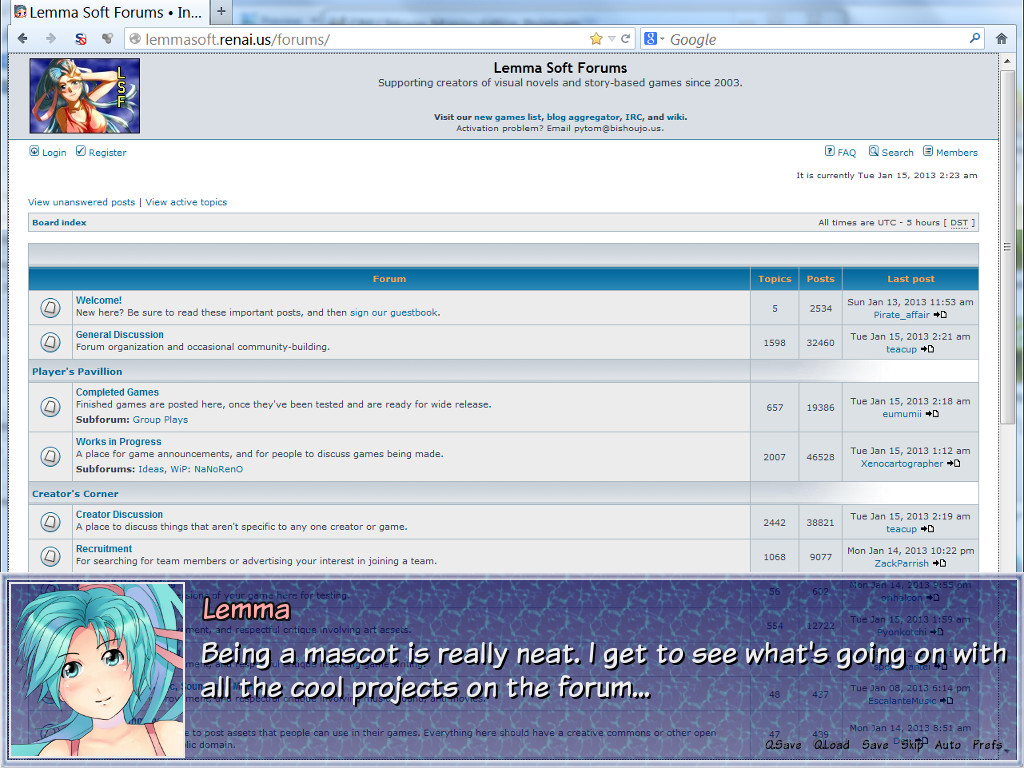This screenshot has width=1024, height=768.
Task: Toggle Auto mode in game quick menu
Action: click(x=948, y=744)
